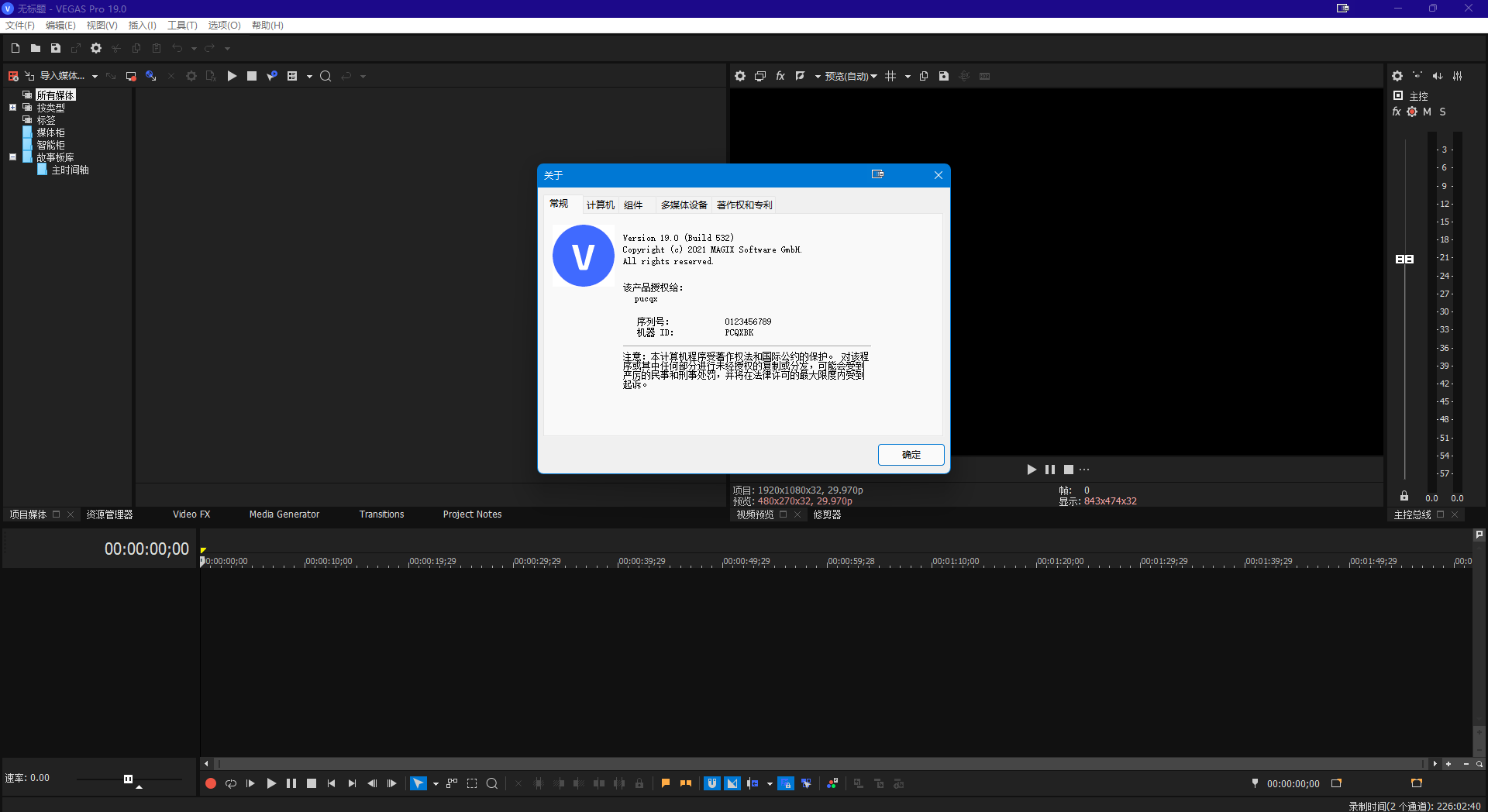Click the Start Preview play icon in Project Media toolbar
The image size is (1488, 812).
coord(232,76)
